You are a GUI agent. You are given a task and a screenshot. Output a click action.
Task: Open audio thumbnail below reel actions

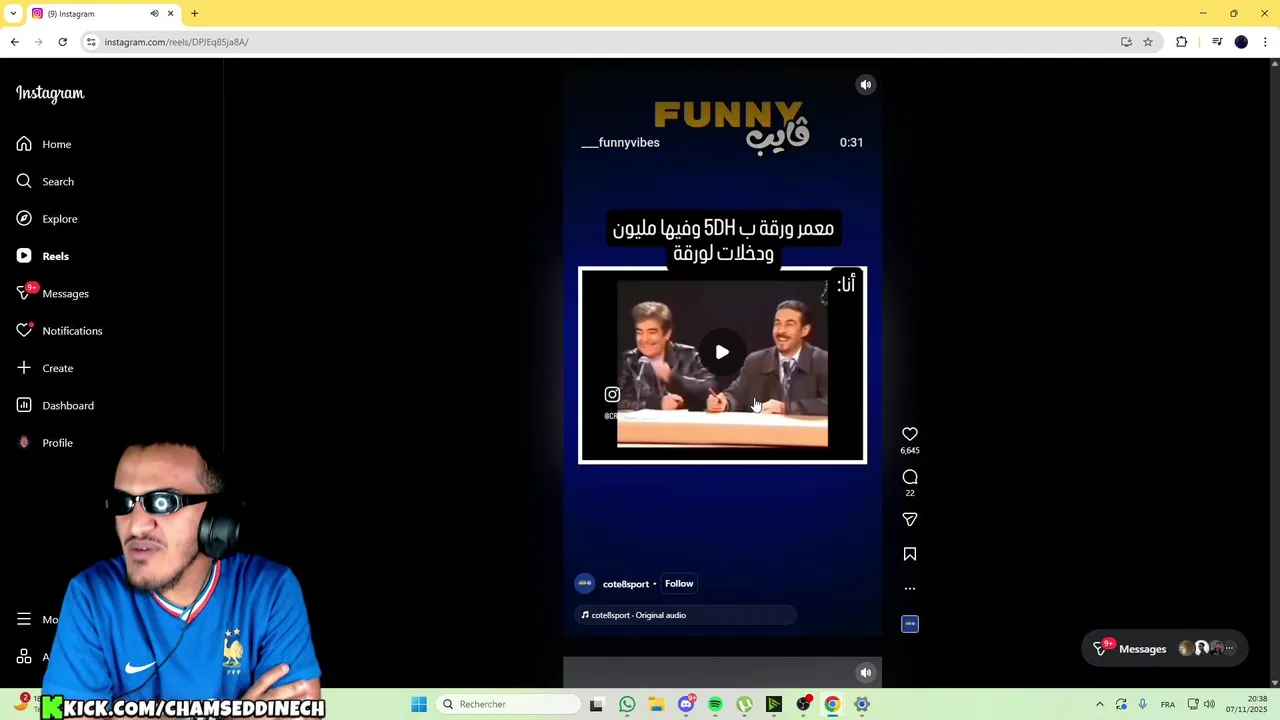pos(910,624)
